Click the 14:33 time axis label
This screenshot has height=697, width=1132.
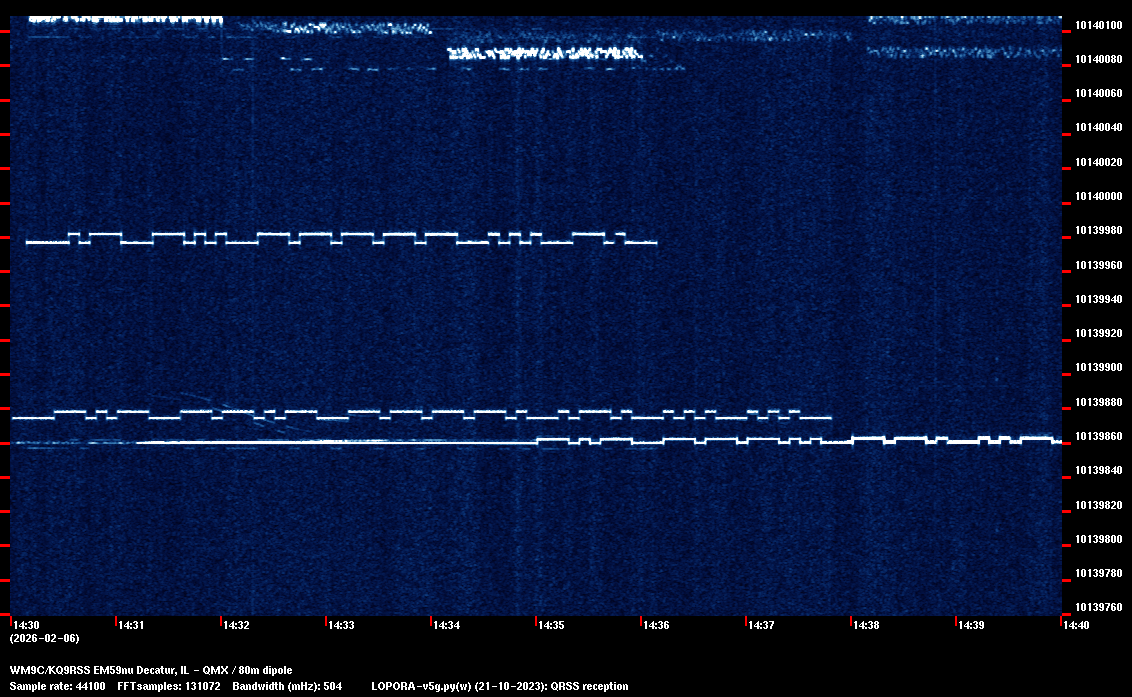342,625
